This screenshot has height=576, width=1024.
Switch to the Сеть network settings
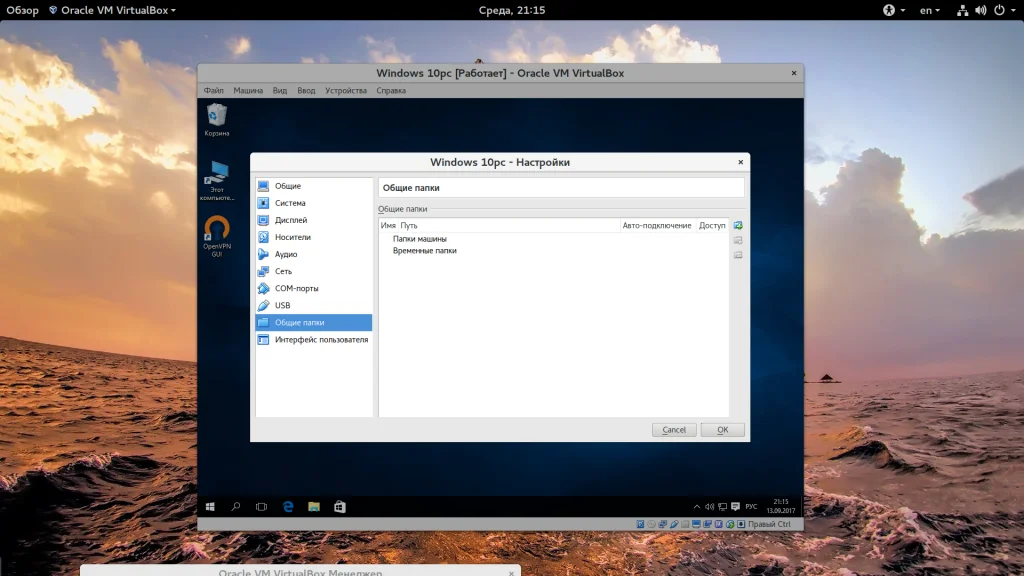[x=283, y=271]
